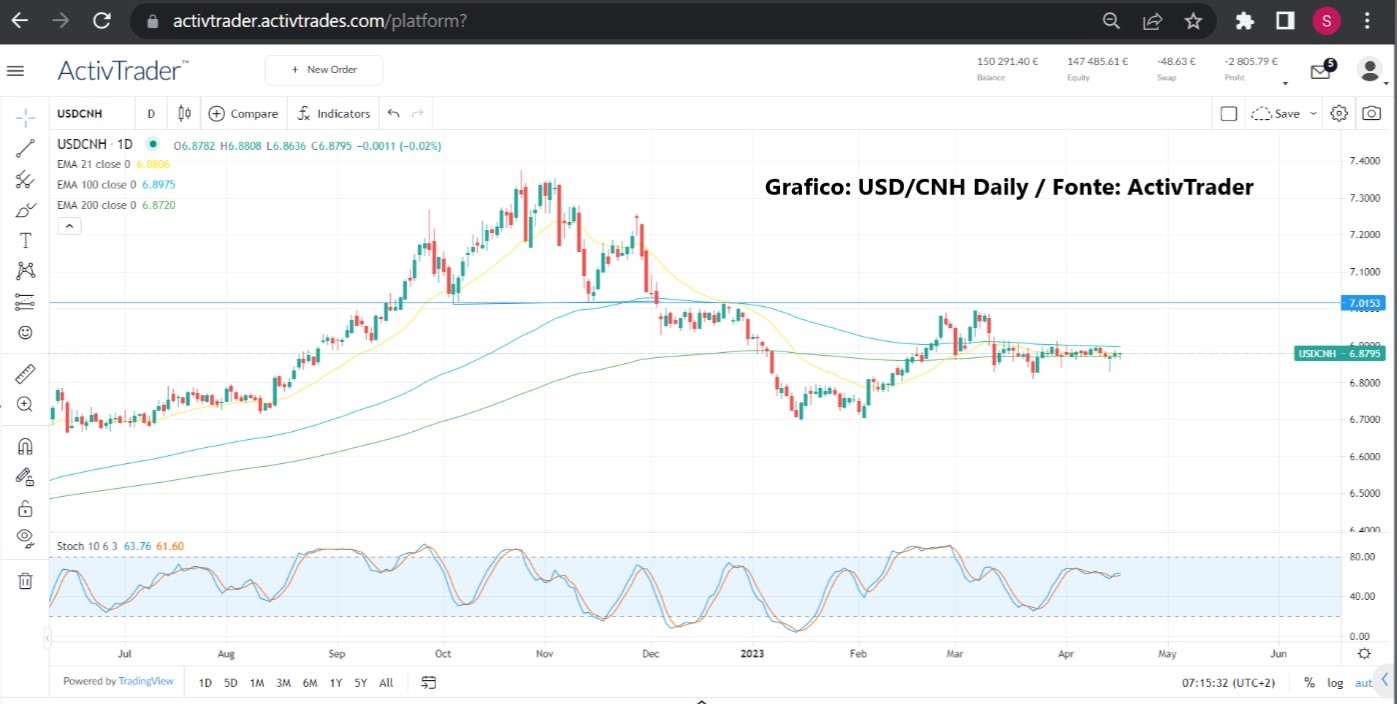Select the 1Y time range

coord(335,683)
